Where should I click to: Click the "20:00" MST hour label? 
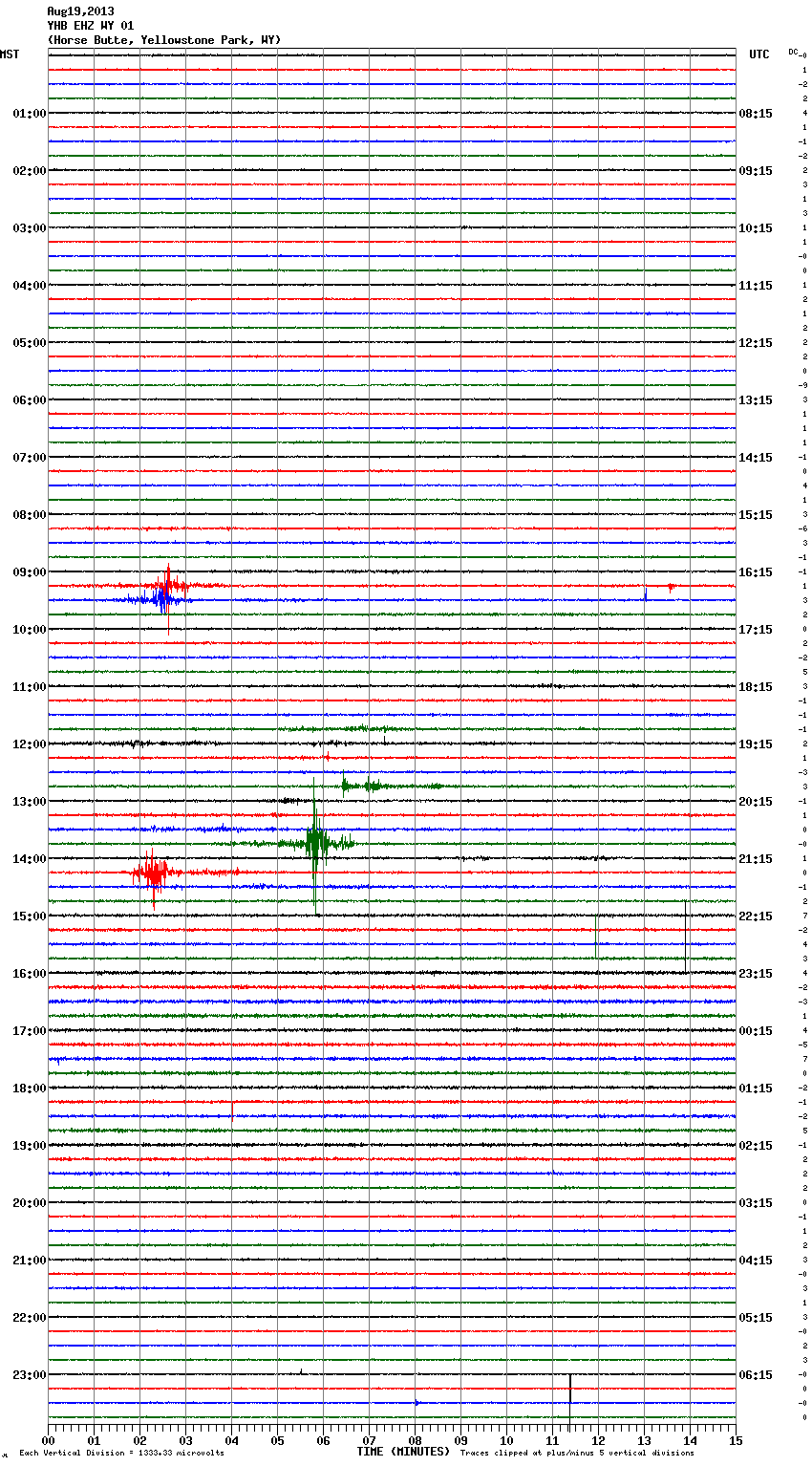30,1203
